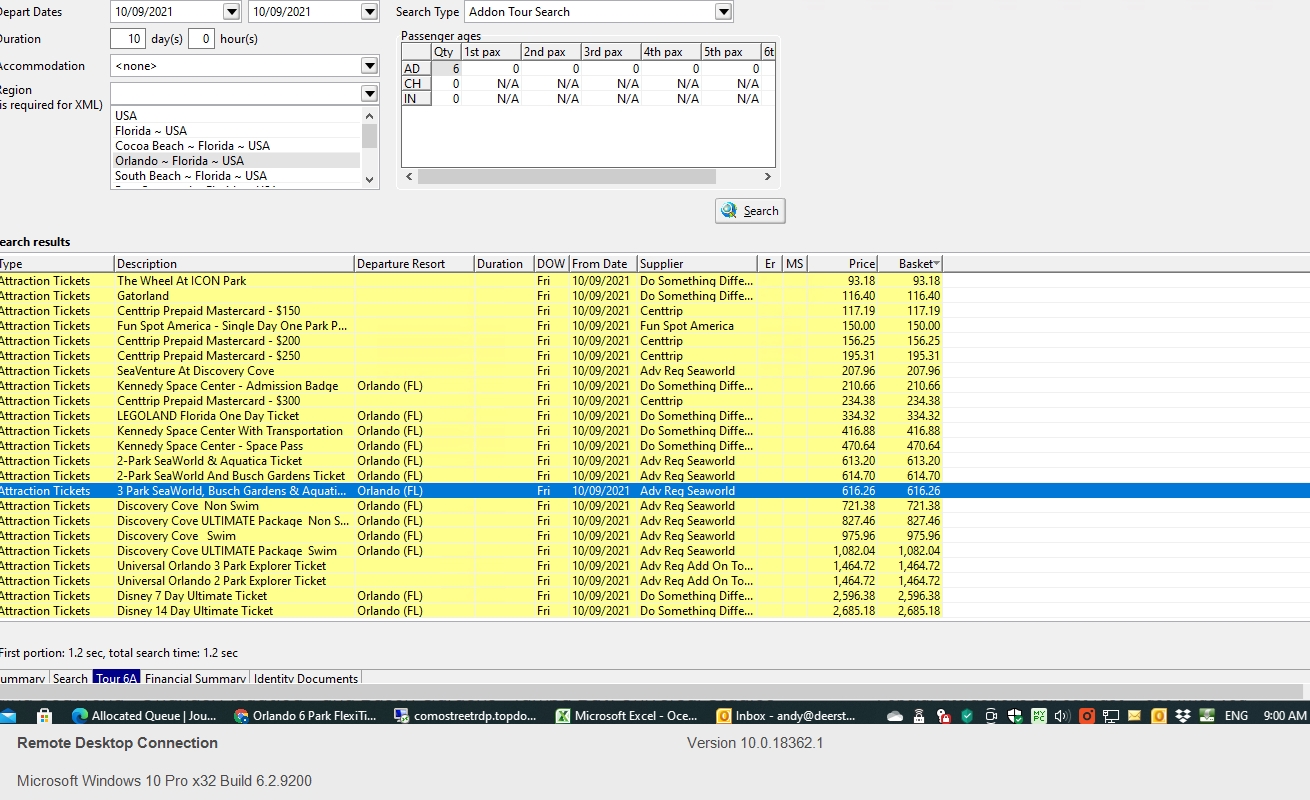
Task: Click the 9:00 AM taskbar clock
Action: [x=1285, y=716]
